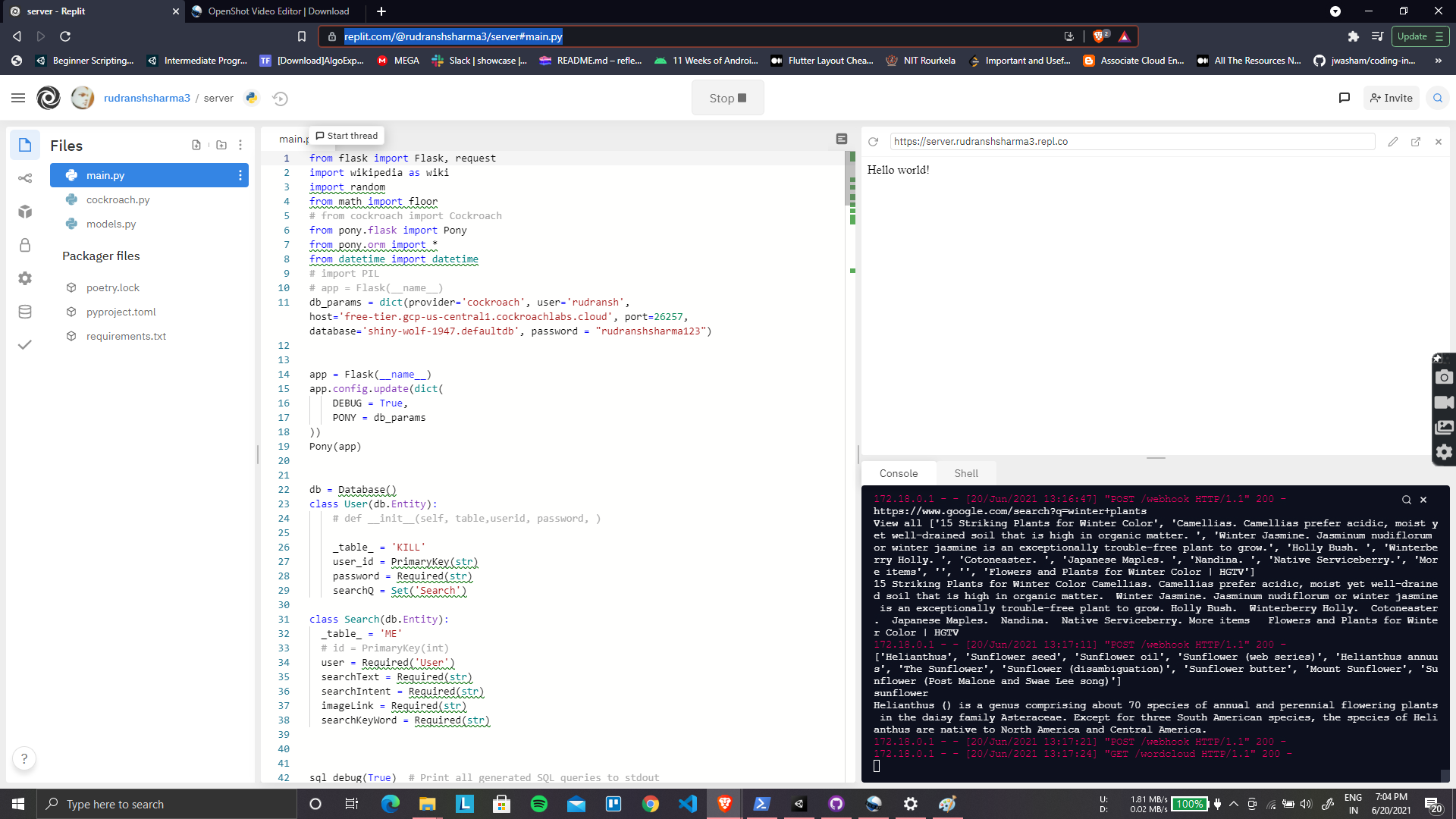Open the Packages panel in the sidebar

click(x=25, y=212)
